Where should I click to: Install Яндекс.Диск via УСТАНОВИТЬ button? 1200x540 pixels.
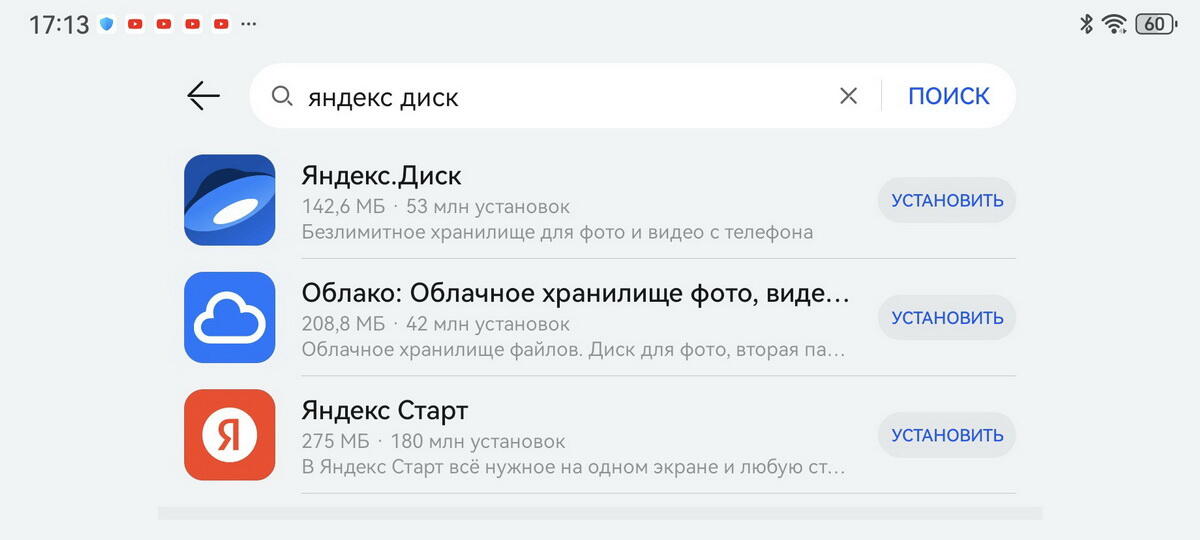946,200
